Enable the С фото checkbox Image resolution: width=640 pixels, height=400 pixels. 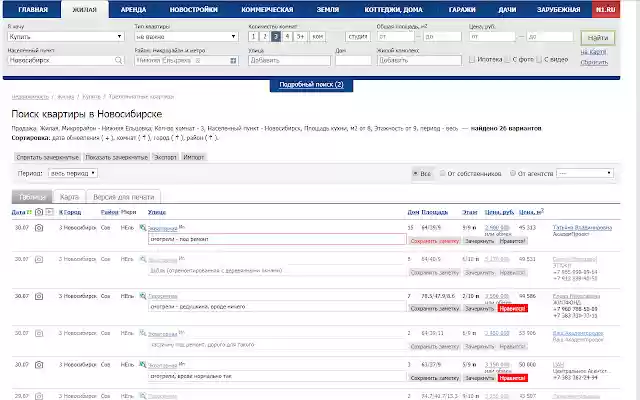click(x=507, y=60)
